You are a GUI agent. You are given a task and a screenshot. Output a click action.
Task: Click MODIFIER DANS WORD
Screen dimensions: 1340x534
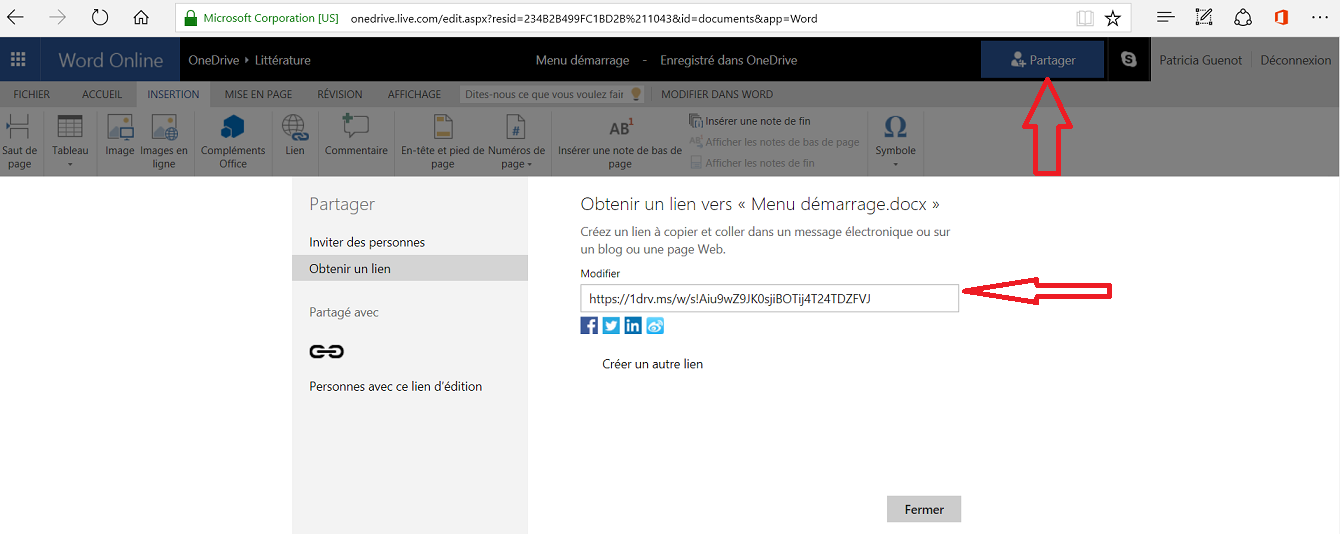tap(717, 94)
